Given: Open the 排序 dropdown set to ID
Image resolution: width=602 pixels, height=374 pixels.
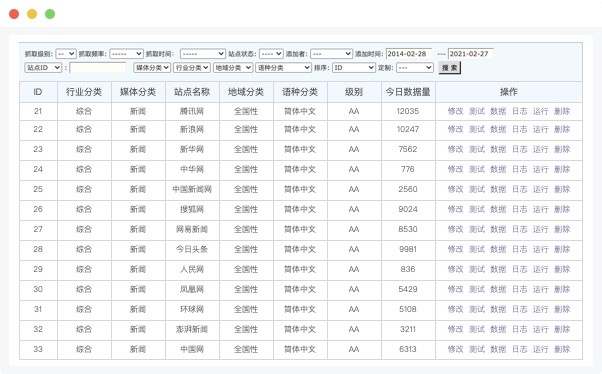Looking at the screenshot, I should click(354, 68).
